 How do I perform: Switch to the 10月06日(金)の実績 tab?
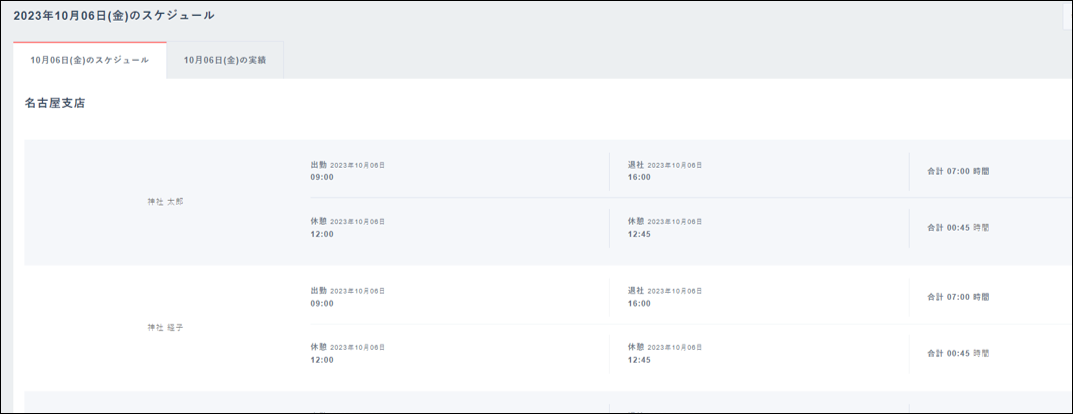(225, 61)
